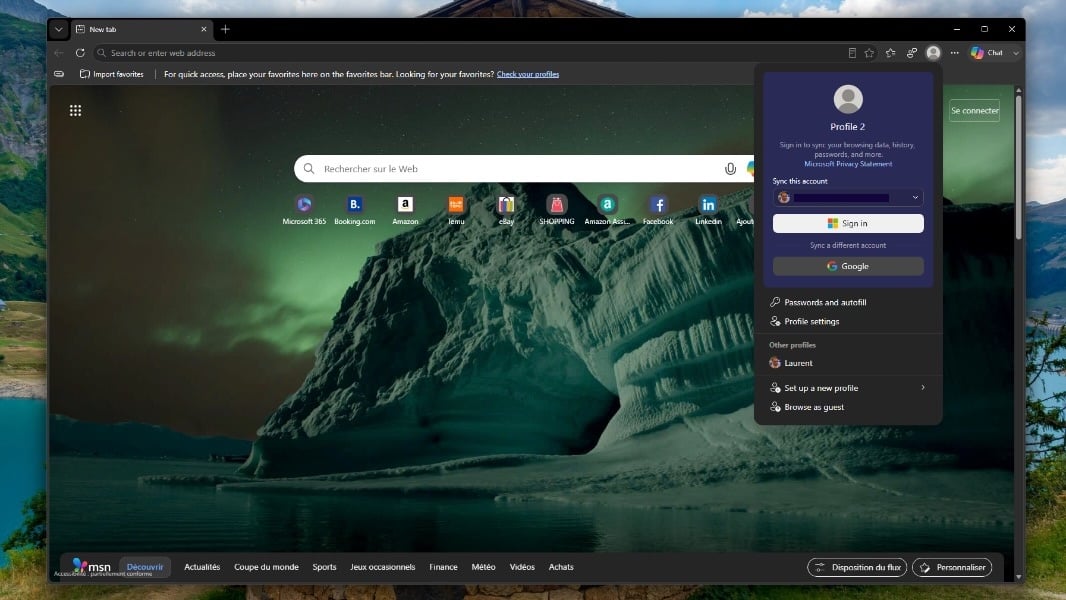Open the Booking.com shortcut
The height and width of the screenshot is (600, 1066).
pyautogui.click(x=354, y=210)
